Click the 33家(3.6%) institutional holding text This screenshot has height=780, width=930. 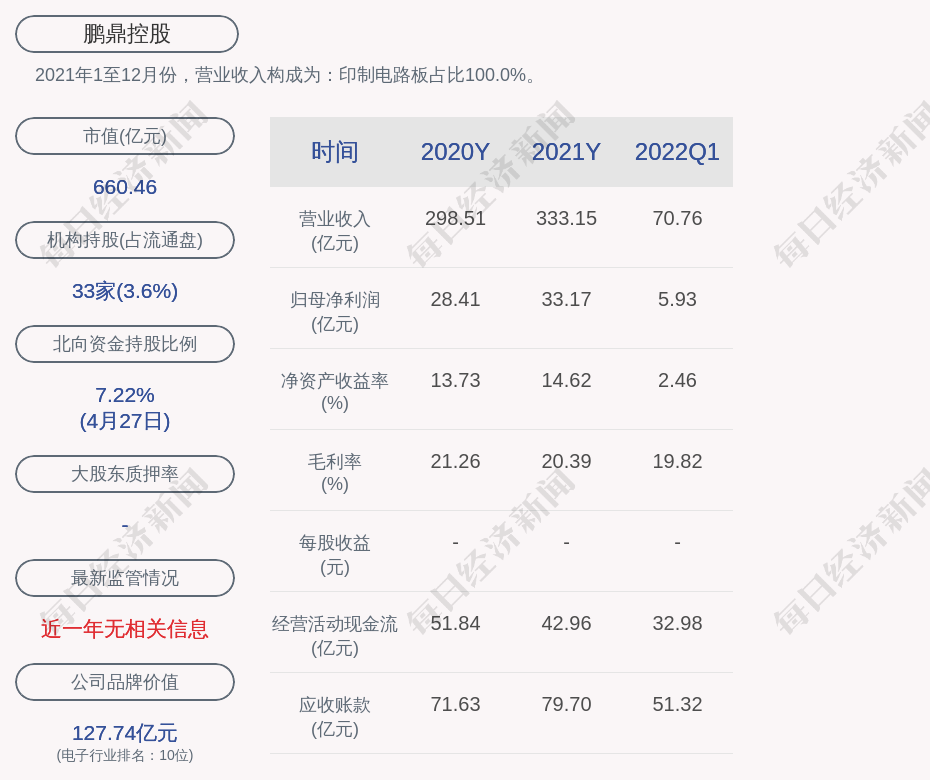click(x=125, y=291)
